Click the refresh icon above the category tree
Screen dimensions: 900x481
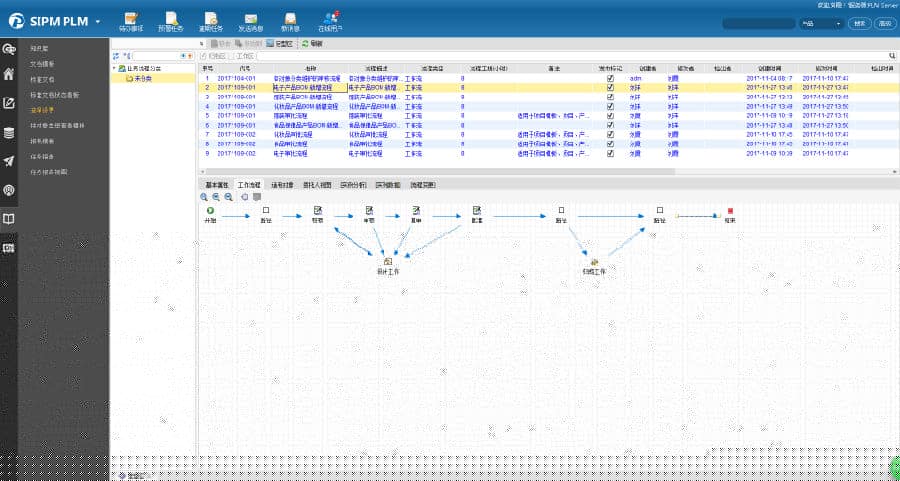[116, 56]
